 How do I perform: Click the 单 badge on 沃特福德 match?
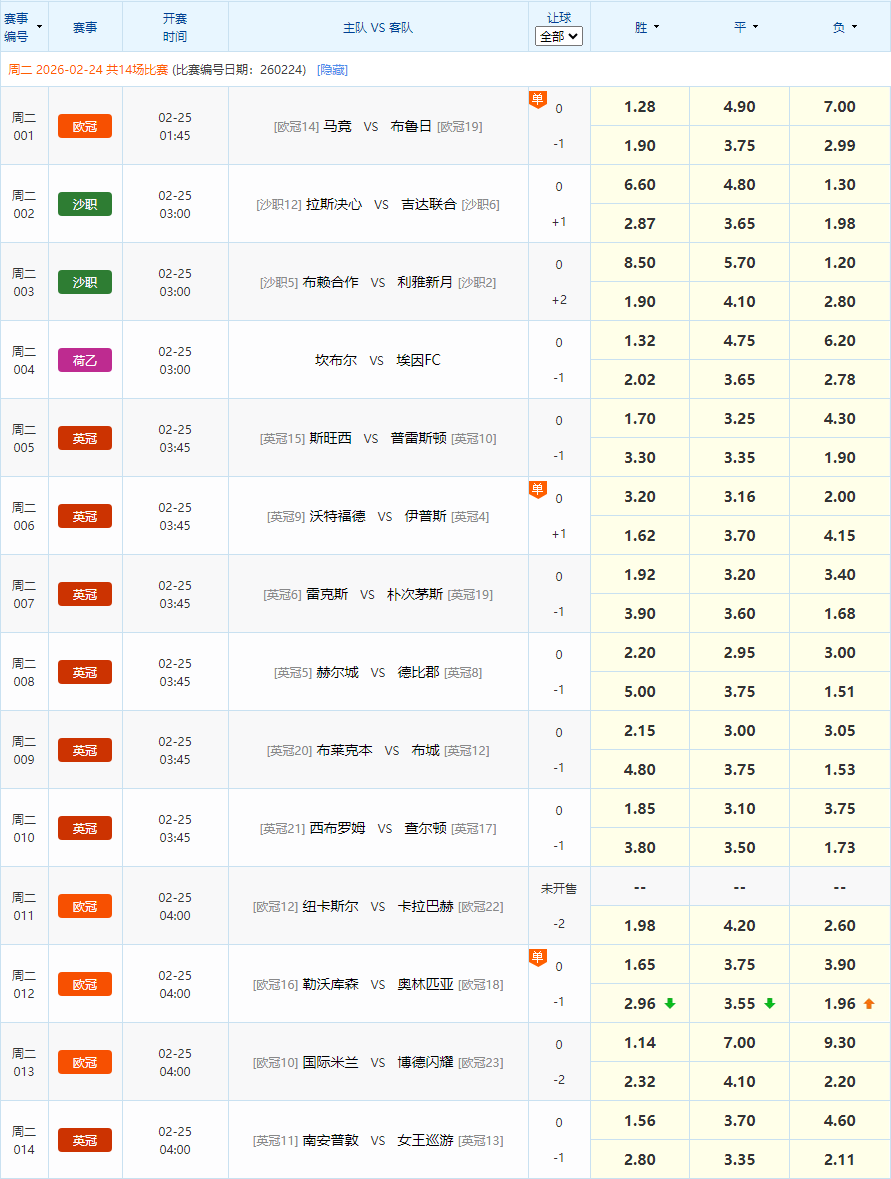coord(537,489)
